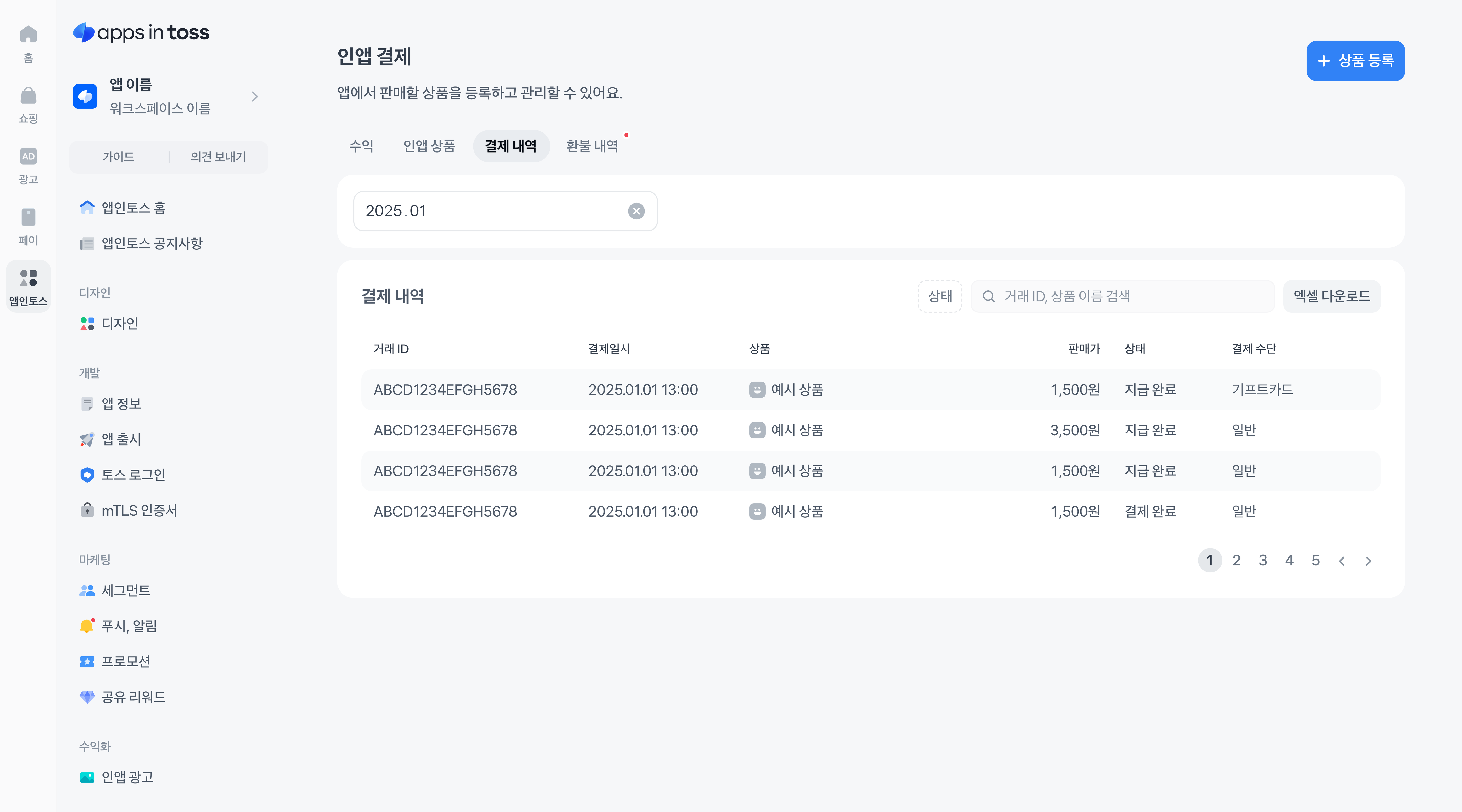Viewport: 1462px width, 812px height.
Task: Clear the 2025.01 date filter
Action: click(636, 211)
